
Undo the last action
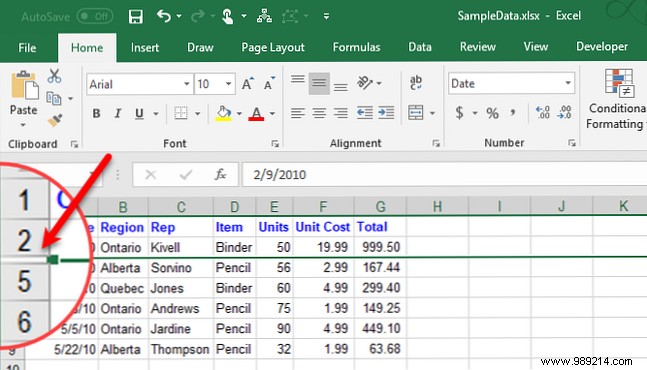(164, 16)
